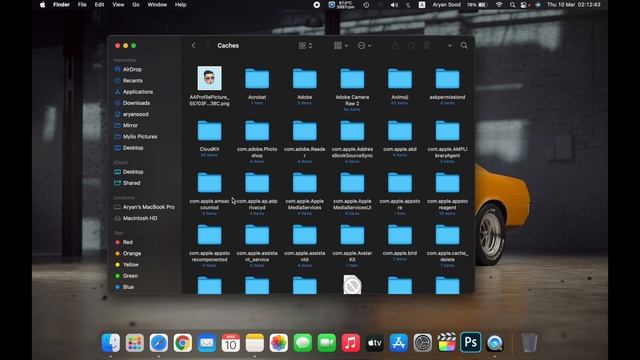Open the Group By dropdown in toolbar
Screen dimensions: 640x360
tap(341, 45)
